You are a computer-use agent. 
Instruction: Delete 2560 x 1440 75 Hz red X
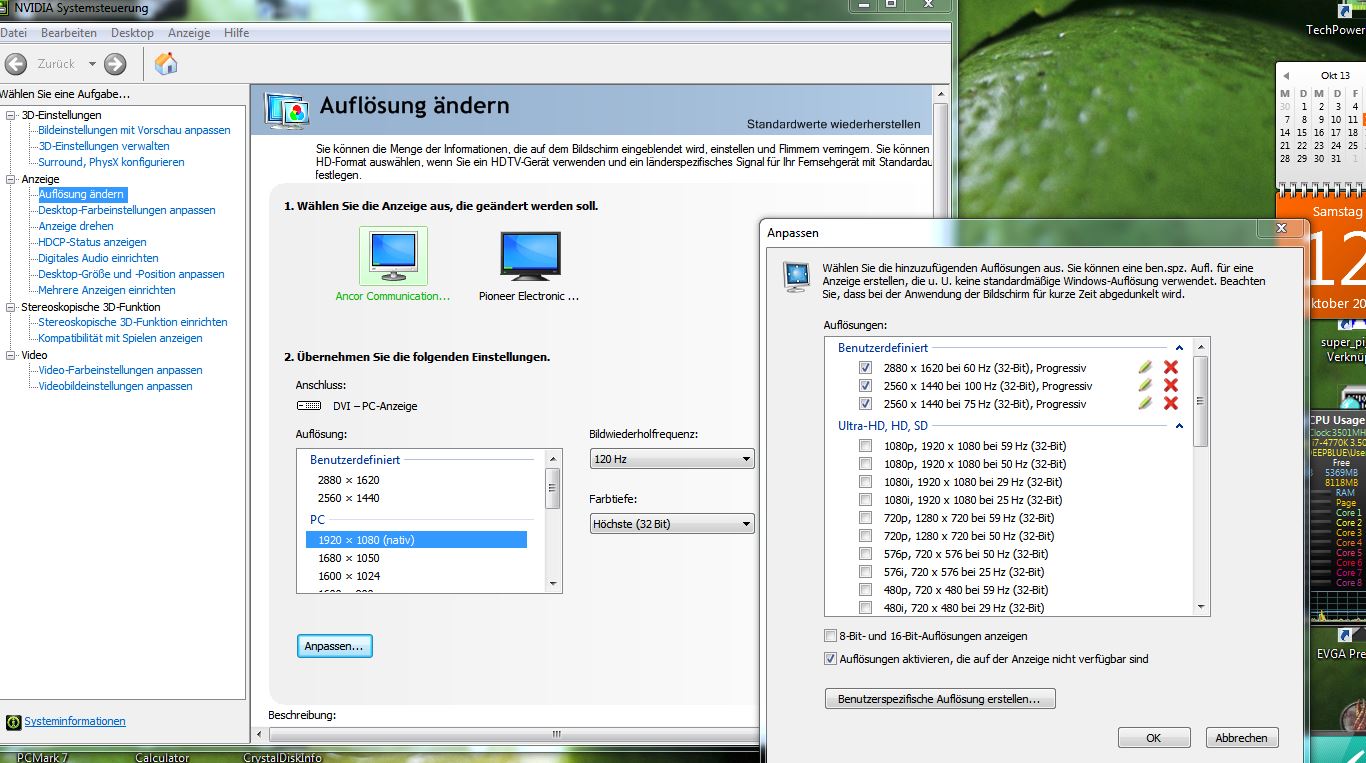click(1171, 404)
